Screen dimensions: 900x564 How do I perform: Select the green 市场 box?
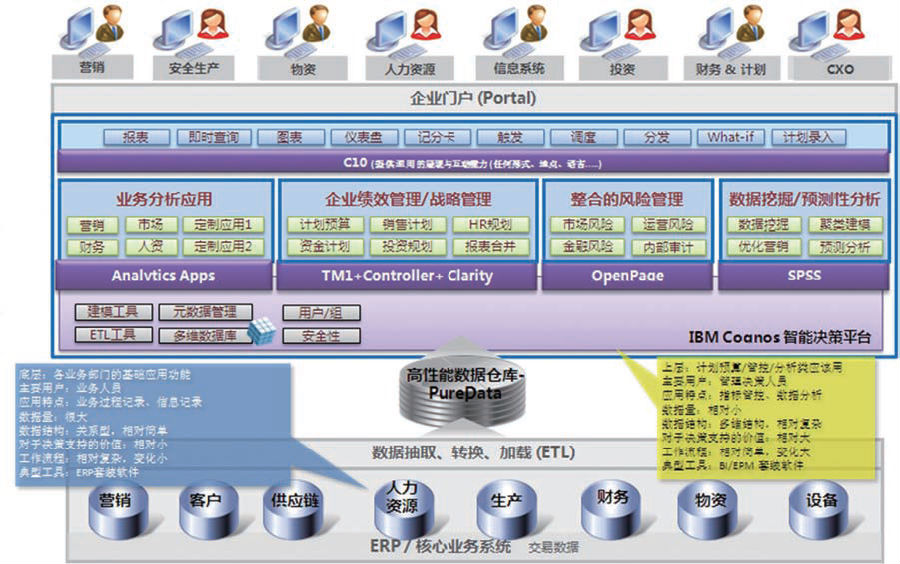click(151, 225)
